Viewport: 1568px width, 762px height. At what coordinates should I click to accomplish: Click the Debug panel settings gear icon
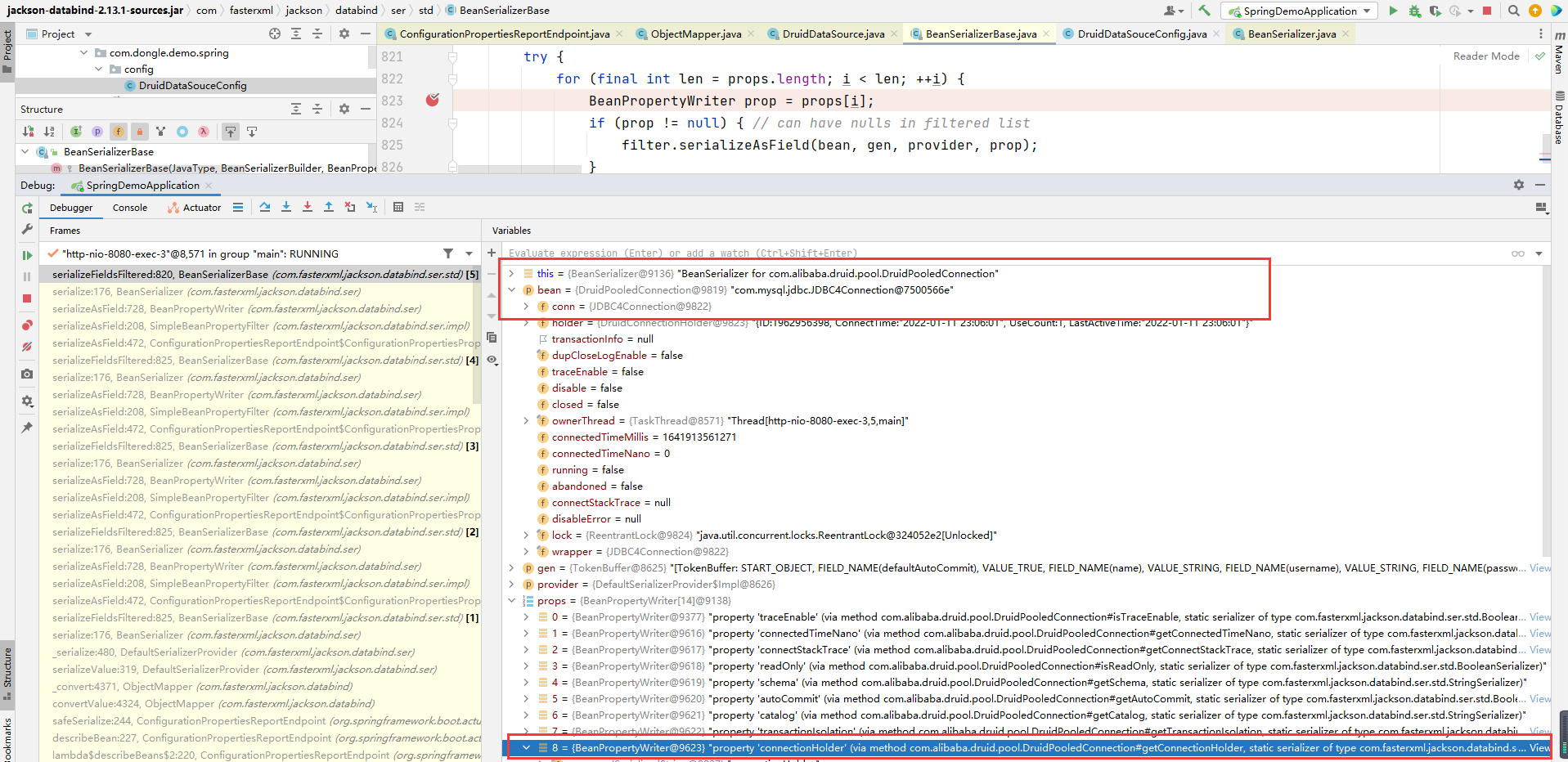click(1519, 185)
